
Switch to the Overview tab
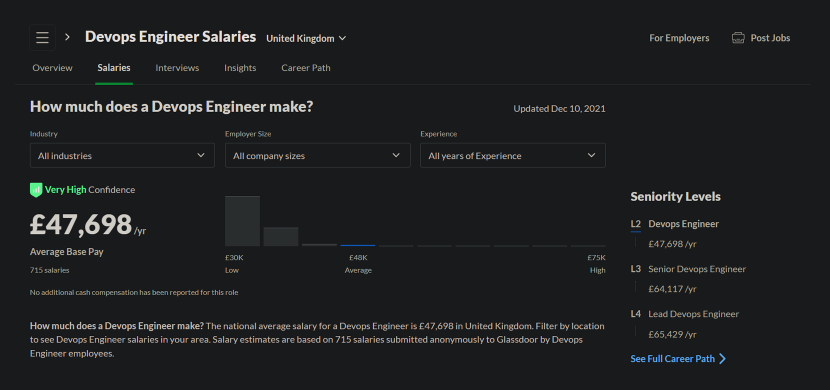pyautogui.click(x=52, y=68)
